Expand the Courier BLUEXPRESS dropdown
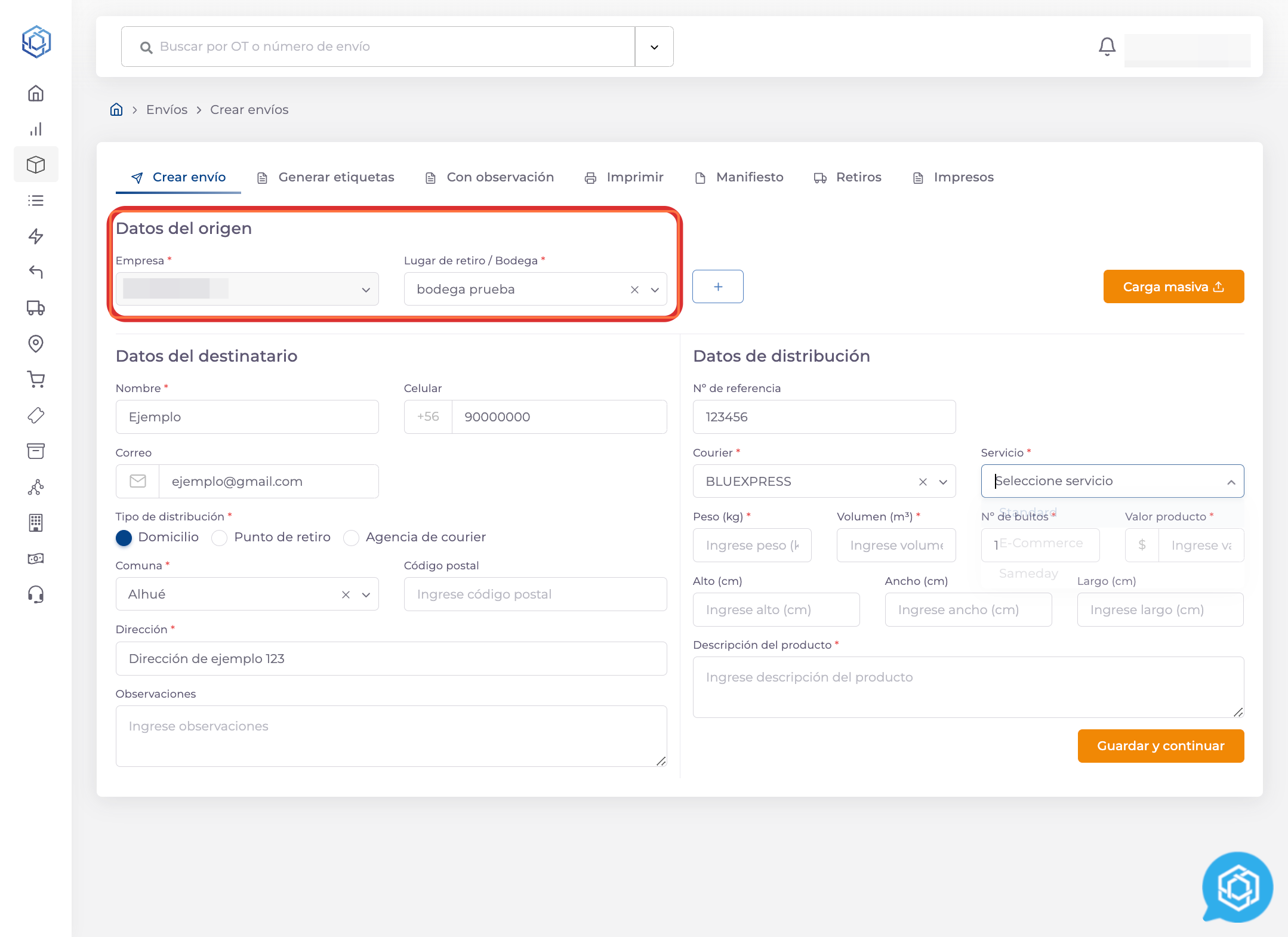The height and width of the screenshot is (937, 1288). (943, 482)
